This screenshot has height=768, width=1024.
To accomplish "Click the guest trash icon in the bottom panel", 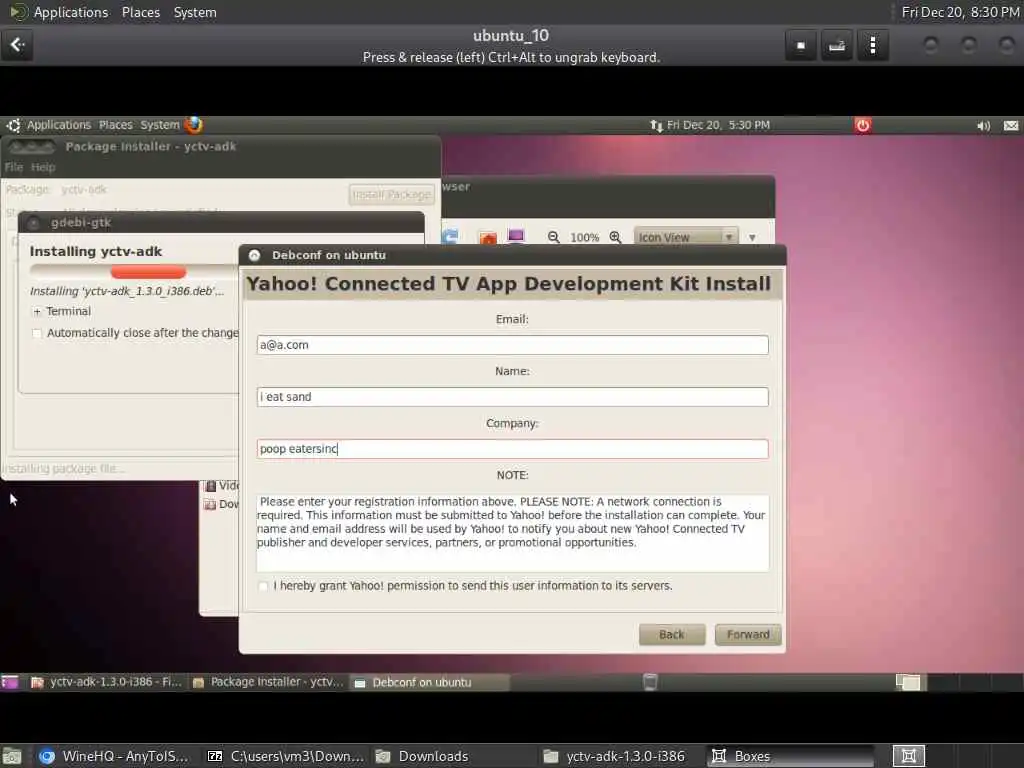I will pyautogui.click(x=650, y=682).
